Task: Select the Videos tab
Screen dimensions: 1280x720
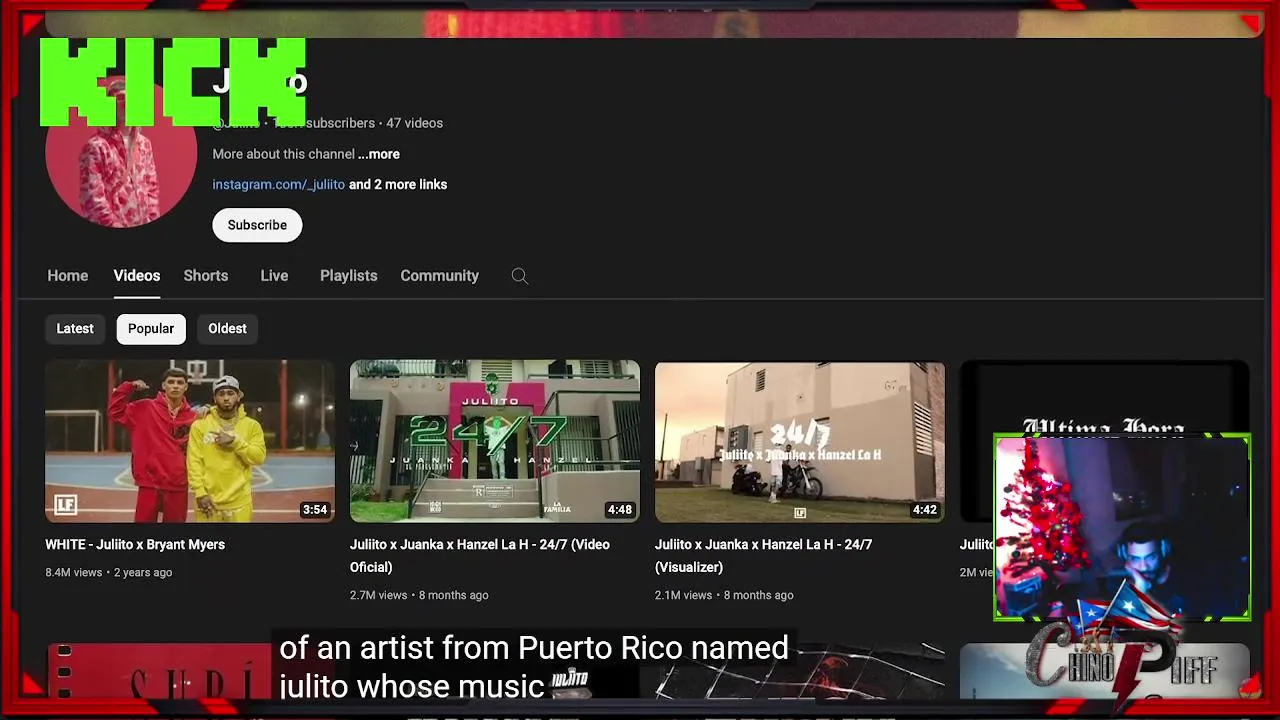Action: coord(137,276)
